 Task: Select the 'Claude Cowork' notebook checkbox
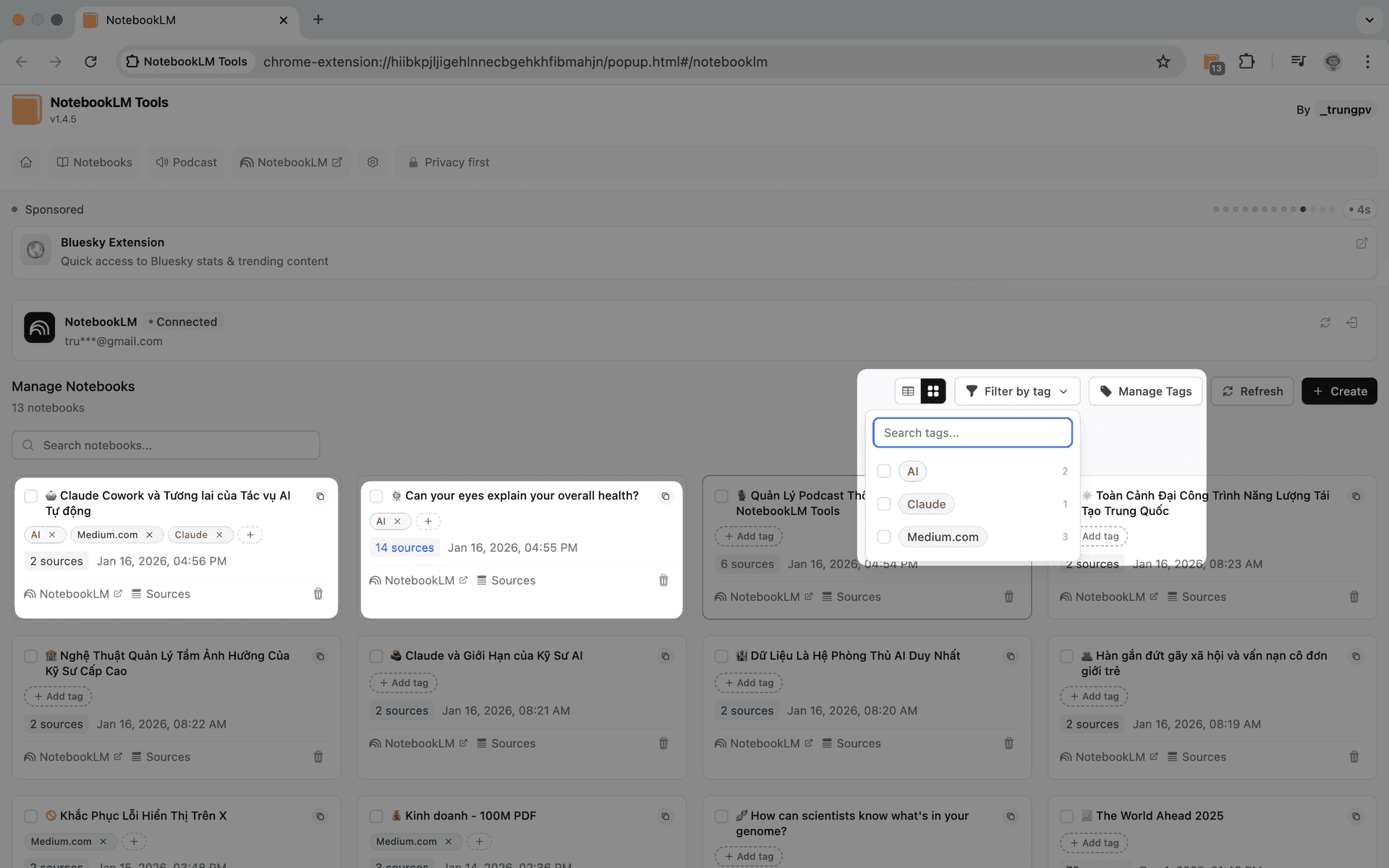[x=30, y=496]
